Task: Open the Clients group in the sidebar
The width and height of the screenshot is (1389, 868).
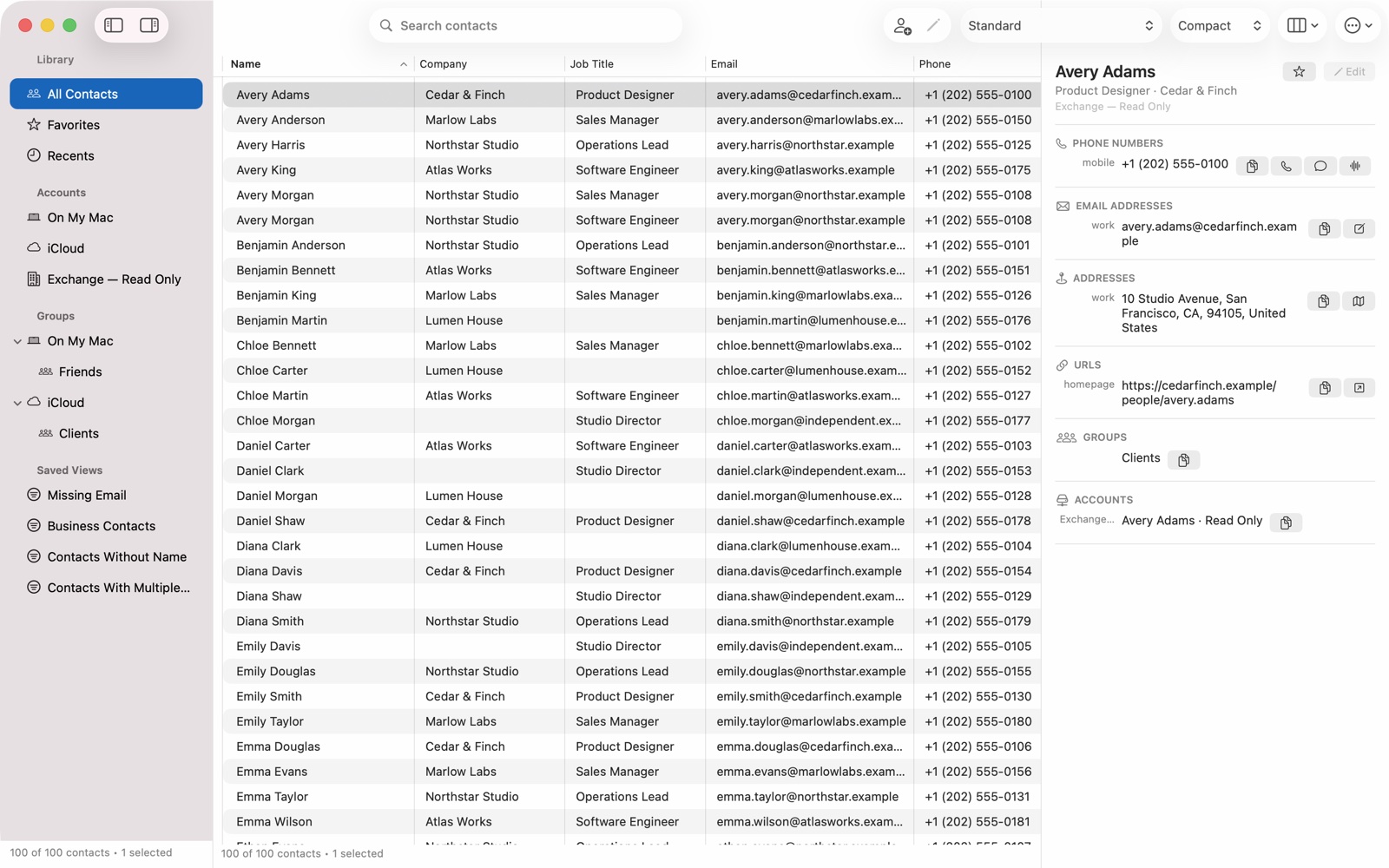Action: (x=106, y=434)
